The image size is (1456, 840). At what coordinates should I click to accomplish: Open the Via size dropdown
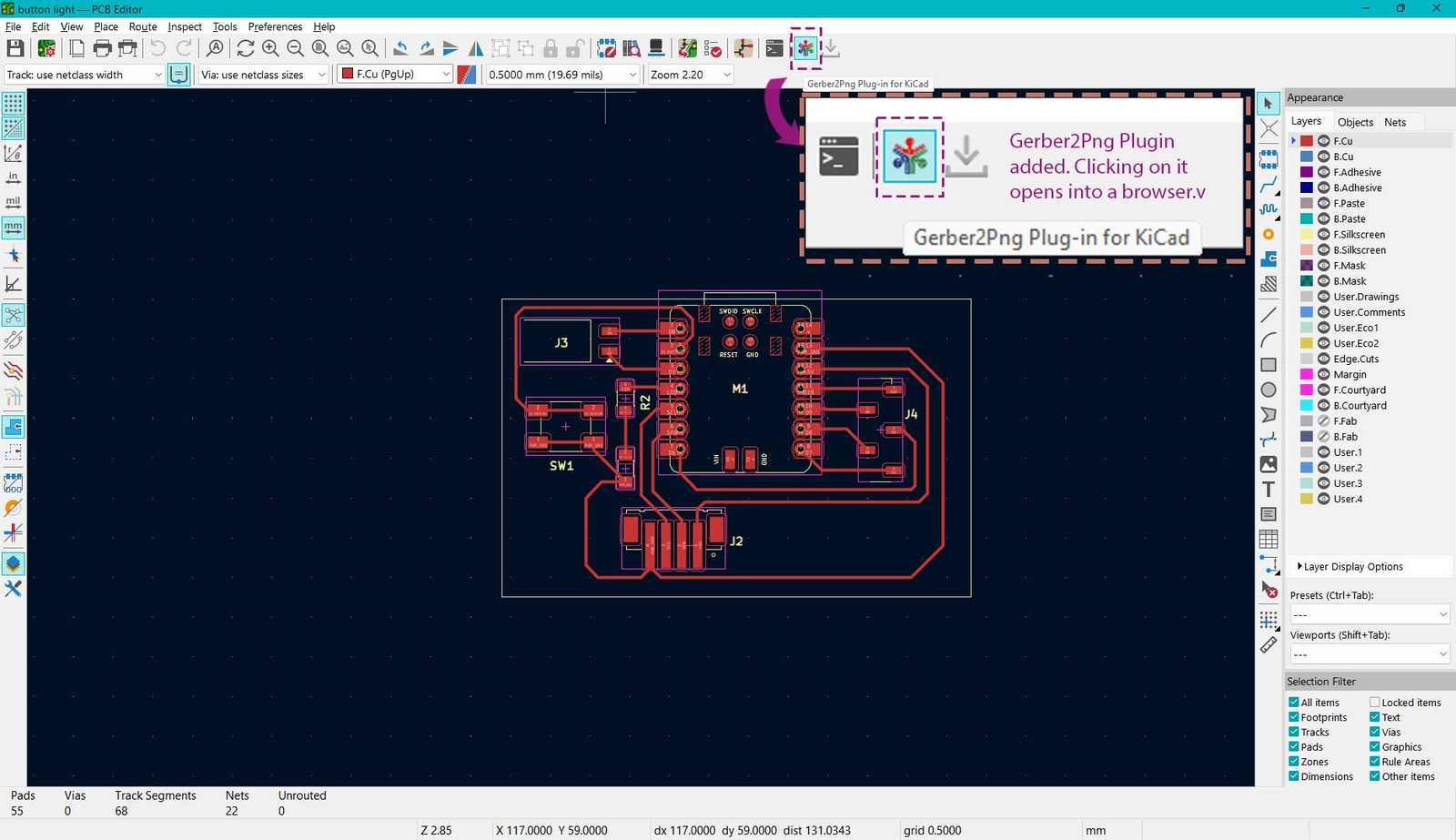pyautogui.click(x=263, y=75)
